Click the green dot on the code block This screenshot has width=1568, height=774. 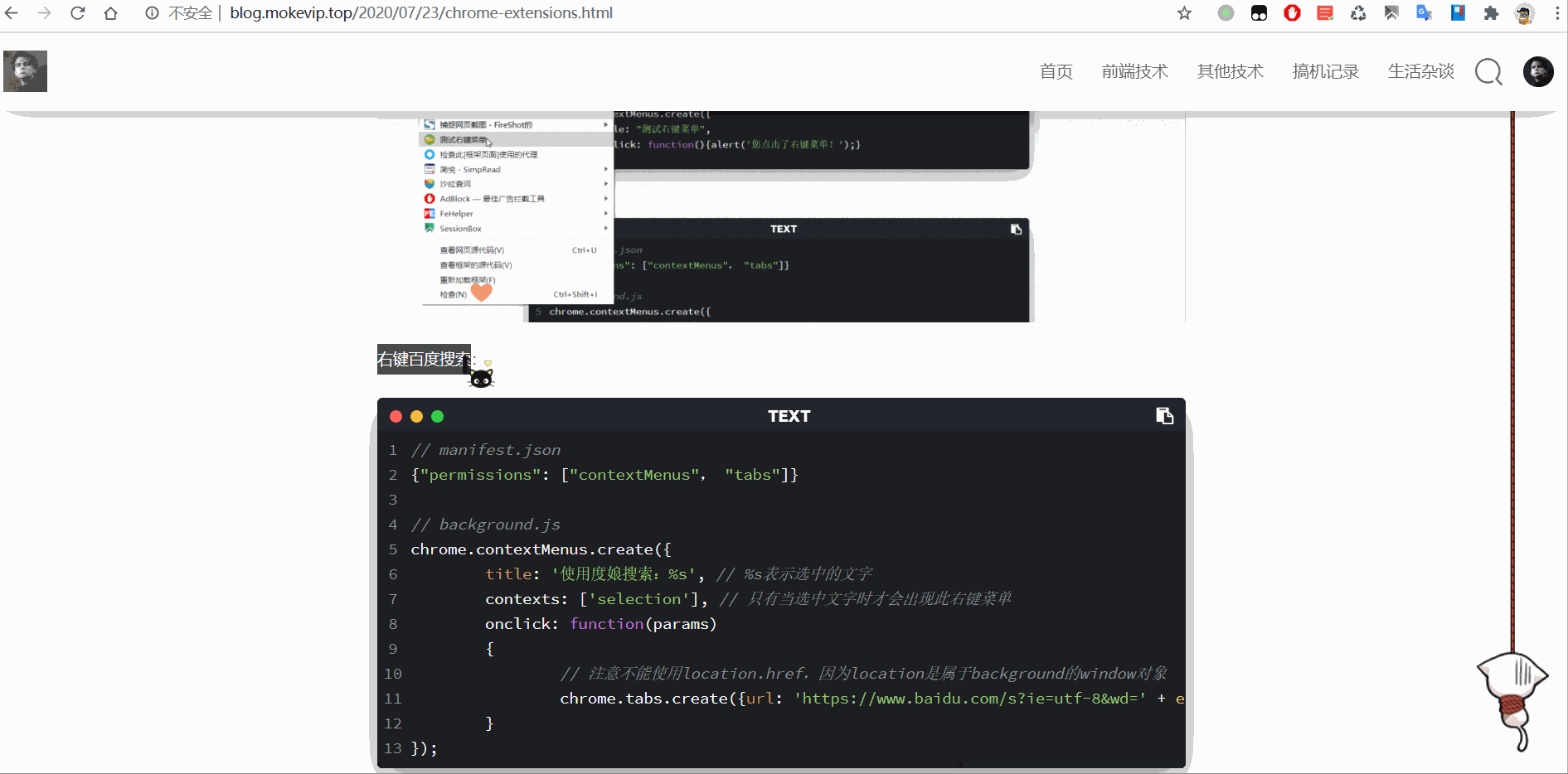(437, 417)
